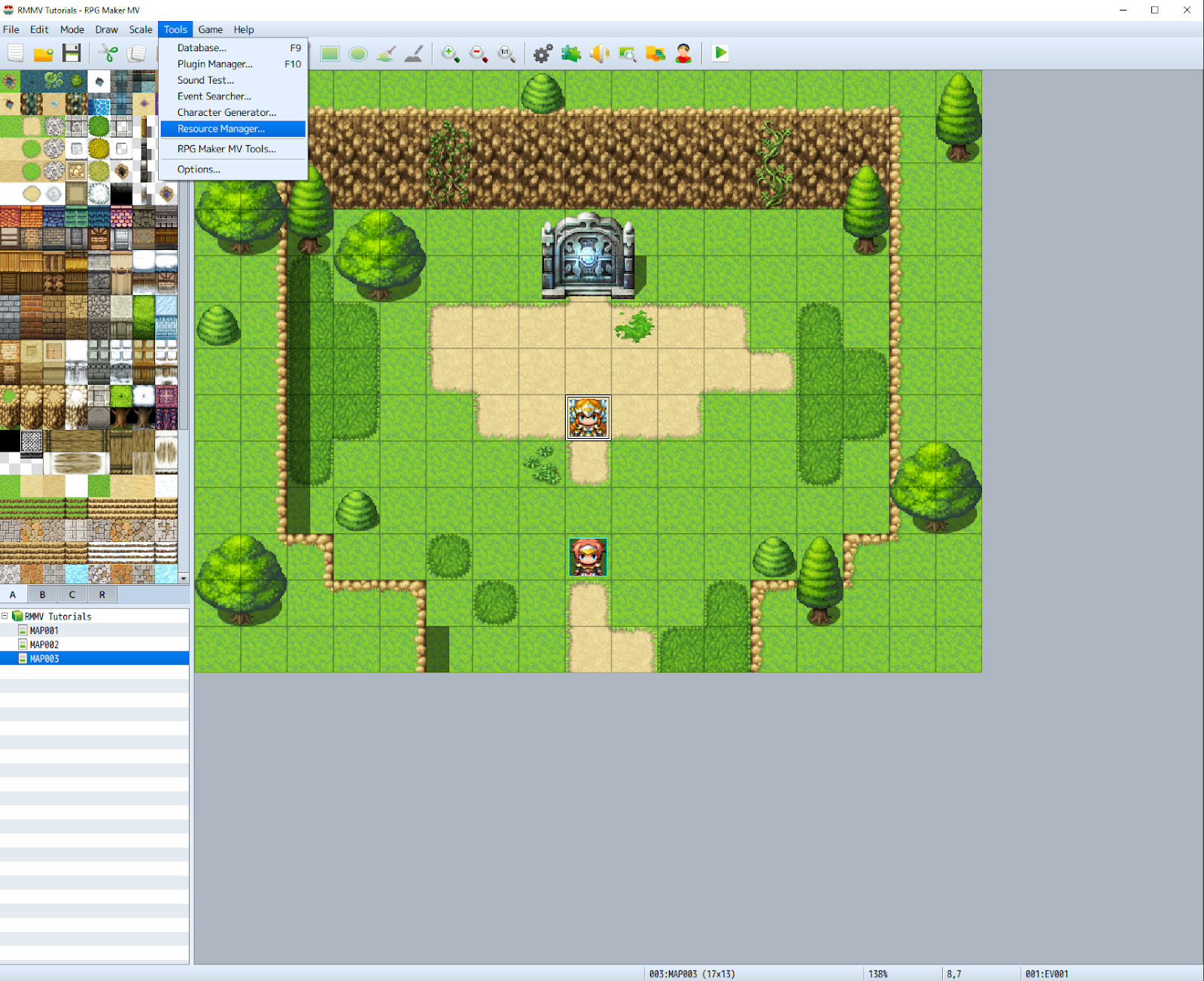Switch to tileset tab C
Image resolution: width=1204 pixels, height=981 pixels.
click(x=72, y=594)
